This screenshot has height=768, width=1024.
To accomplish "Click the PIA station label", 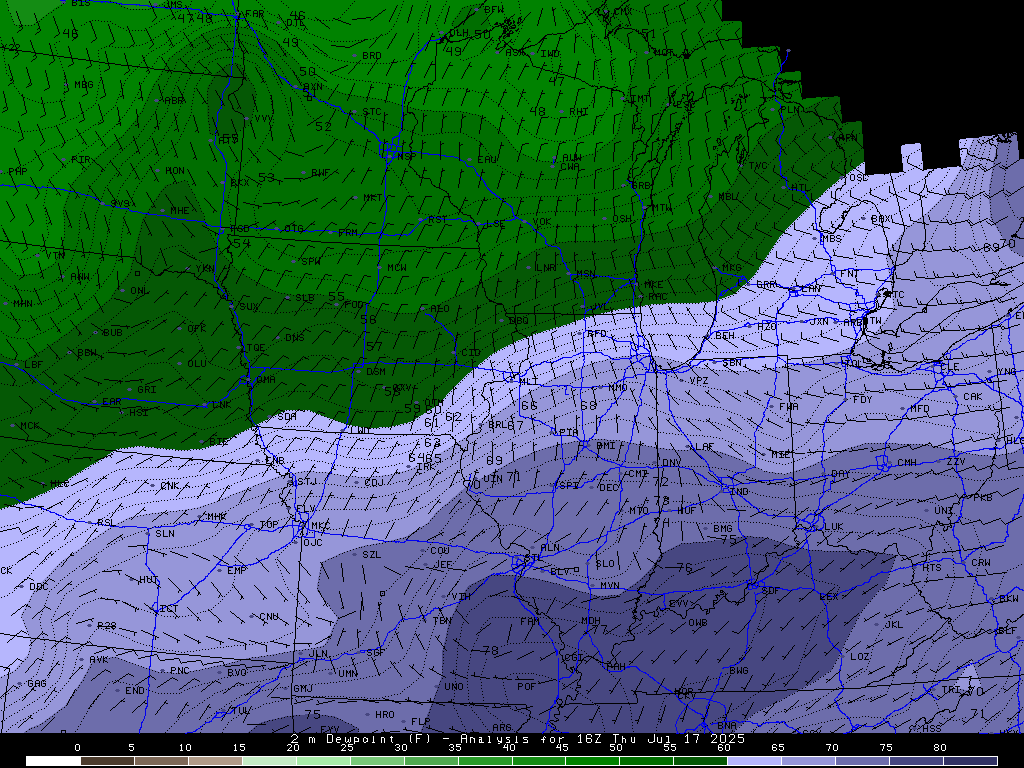I will pos(568,433).
